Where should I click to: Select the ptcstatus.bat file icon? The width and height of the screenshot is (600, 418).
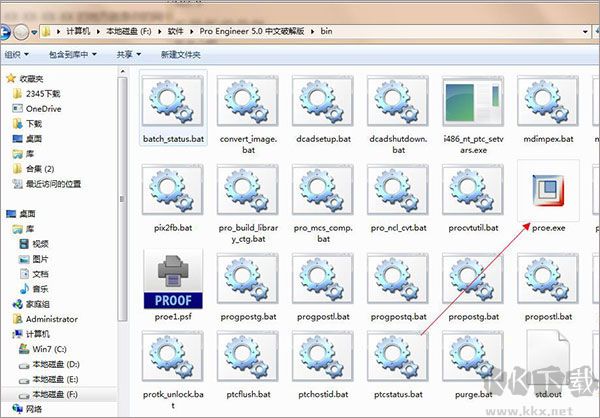point(398,357)
